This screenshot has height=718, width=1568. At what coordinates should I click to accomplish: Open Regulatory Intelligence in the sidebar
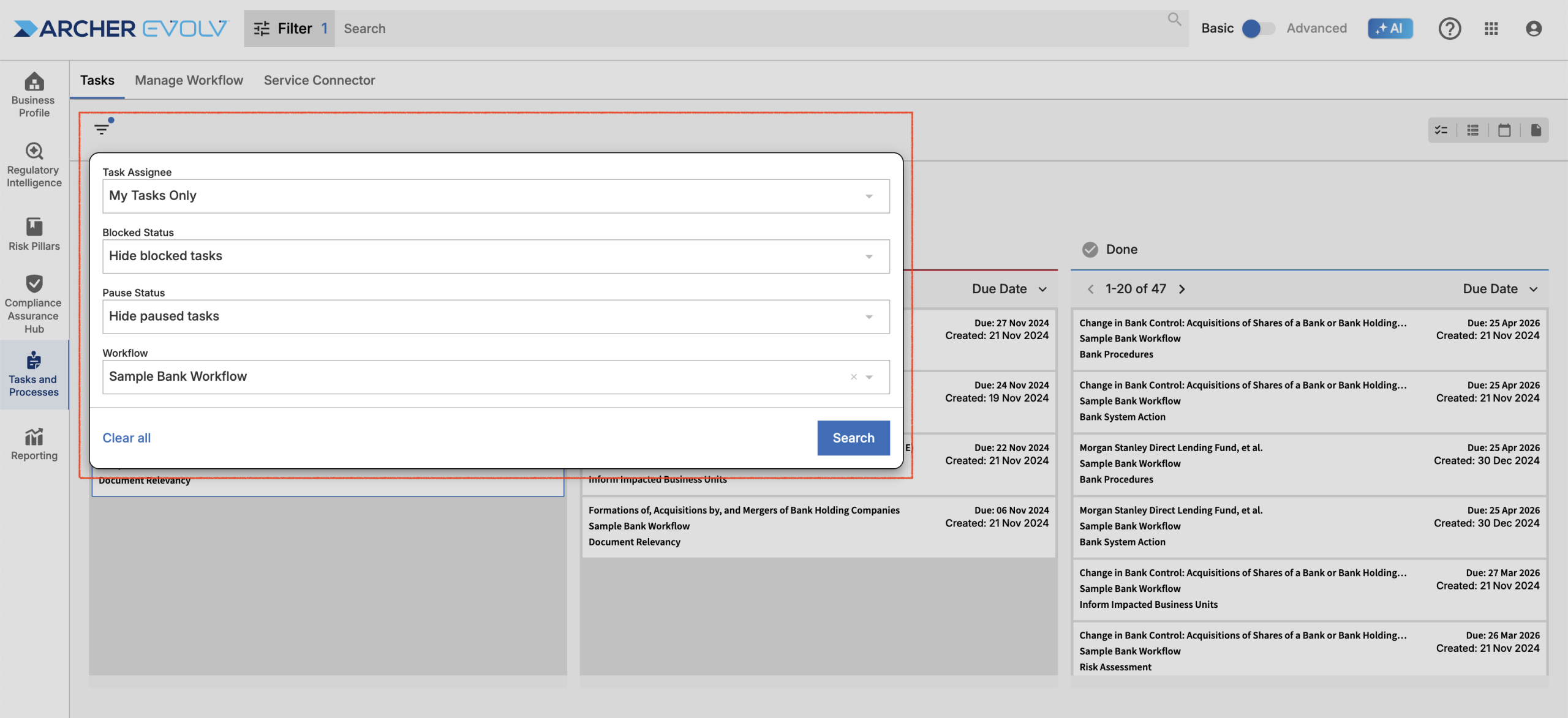click(x=34, y=164)
